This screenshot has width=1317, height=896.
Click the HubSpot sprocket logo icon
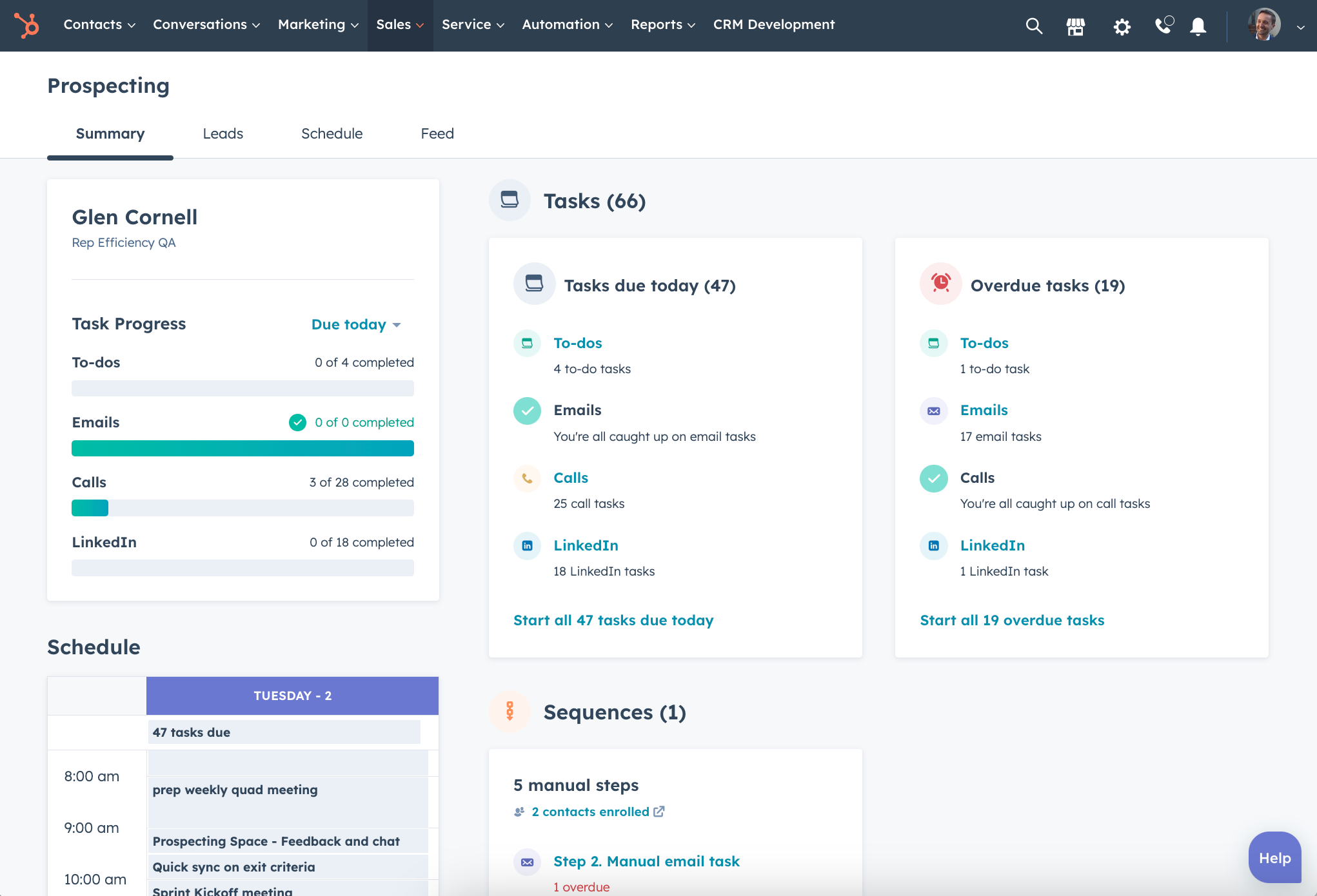tap(28, 25)
